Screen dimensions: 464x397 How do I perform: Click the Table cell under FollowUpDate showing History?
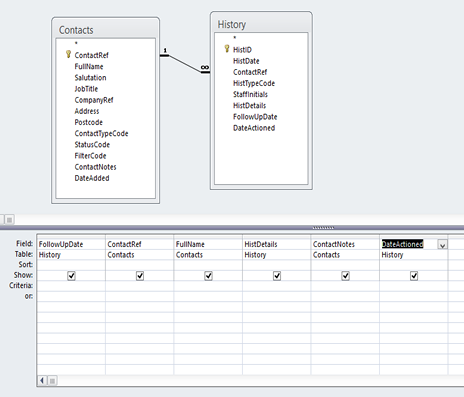tap(71, 255)
